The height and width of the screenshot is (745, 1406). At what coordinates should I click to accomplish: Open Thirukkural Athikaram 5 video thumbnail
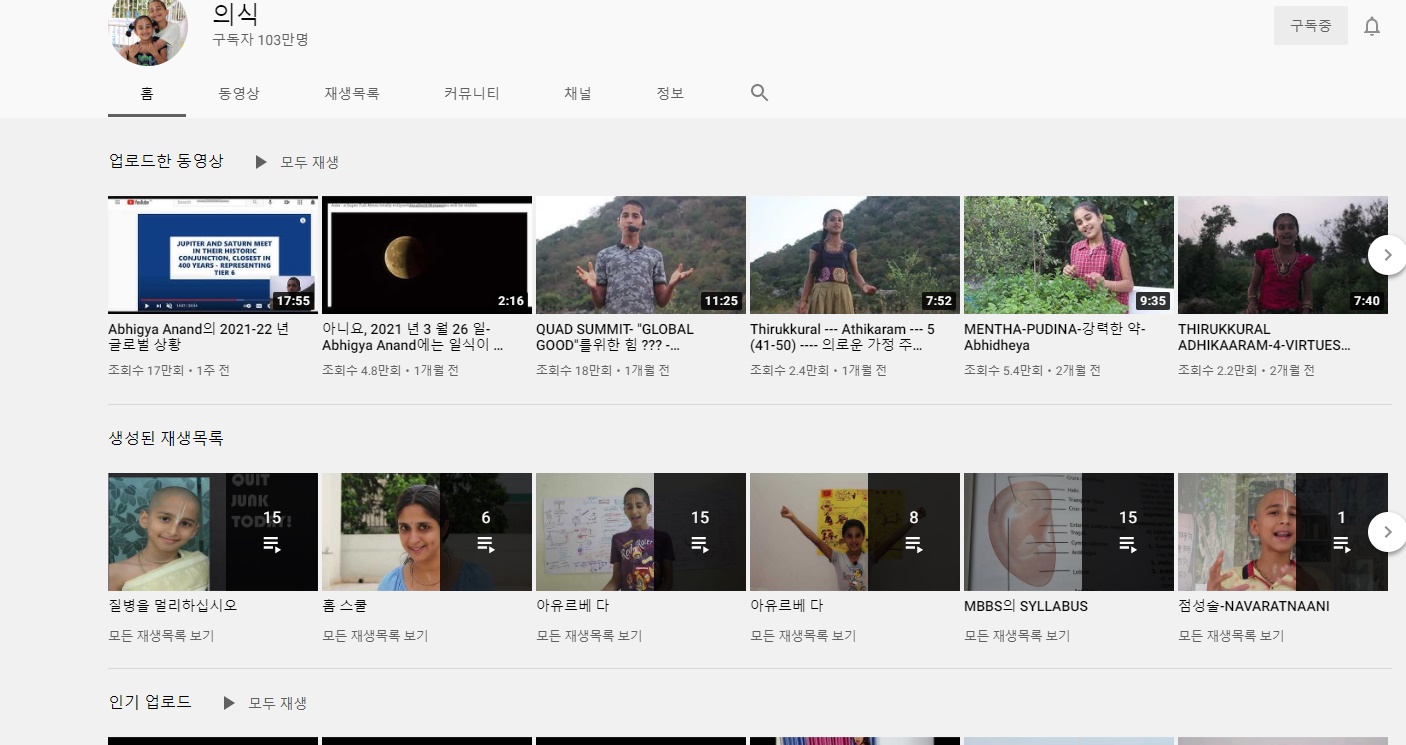(855, 255)
